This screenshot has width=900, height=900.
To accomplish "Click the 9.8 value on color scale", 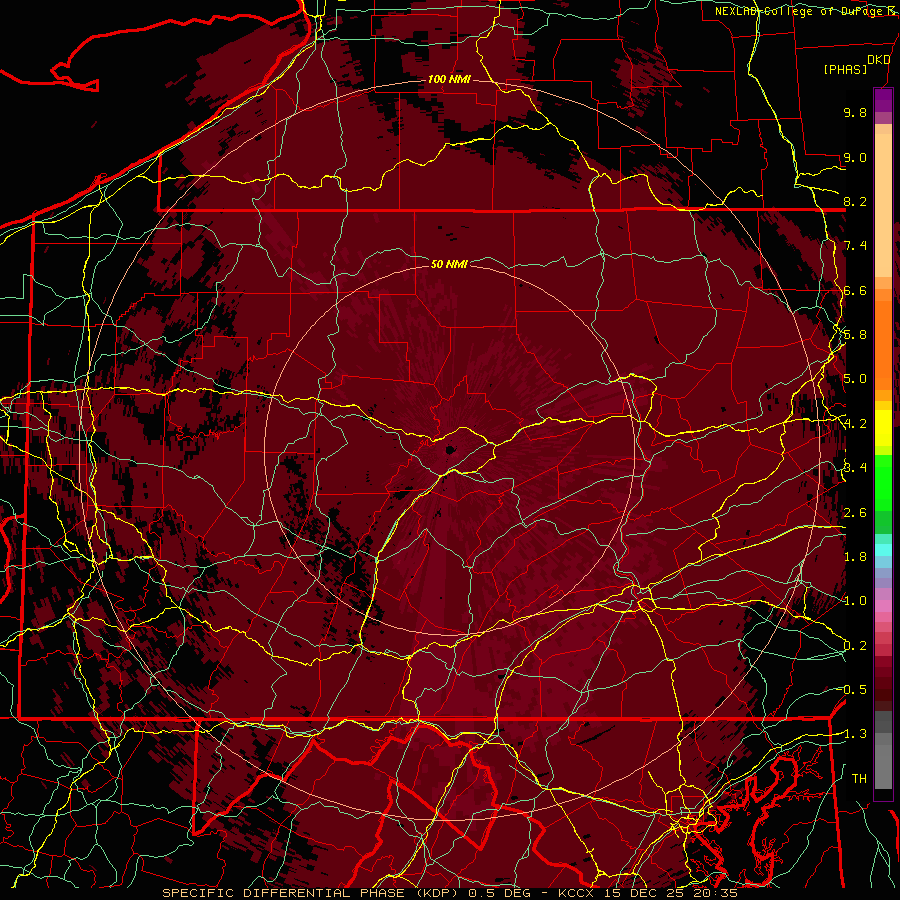I will click(855, 112).
